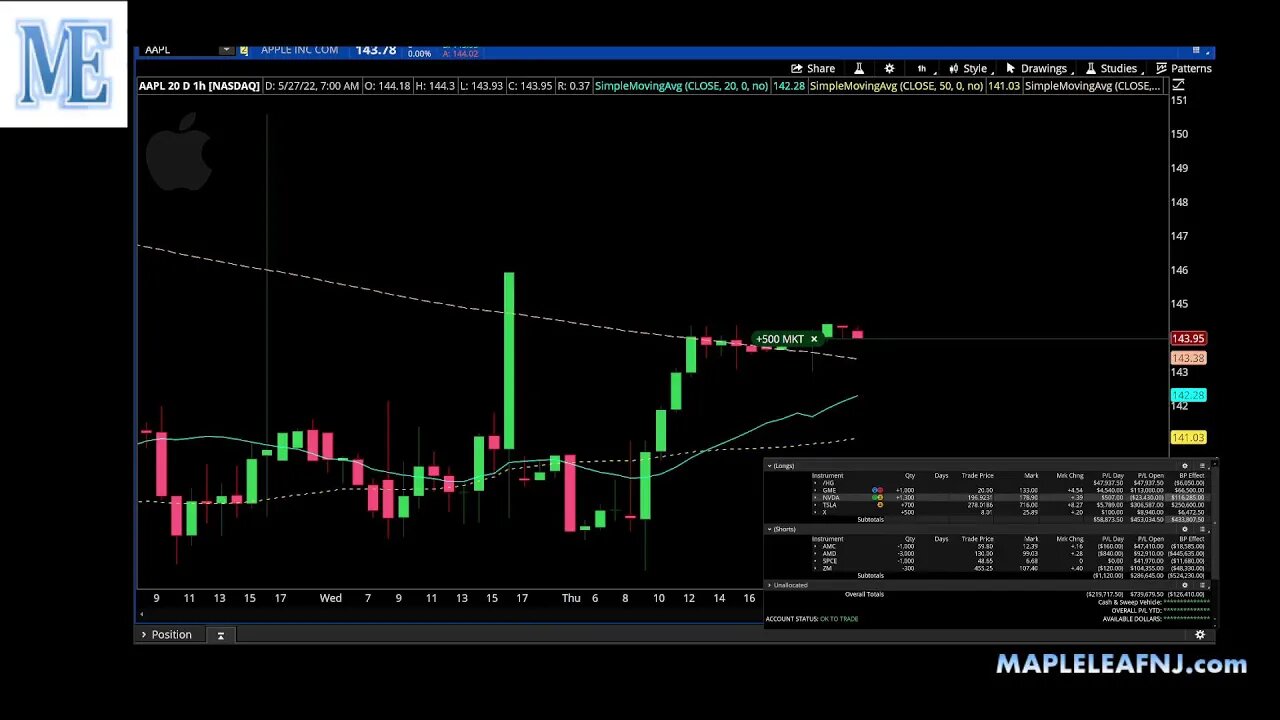Viewport: 1280px width, 720px height.
Task: Click the 143.38 price axis label
Action: 1188,358
